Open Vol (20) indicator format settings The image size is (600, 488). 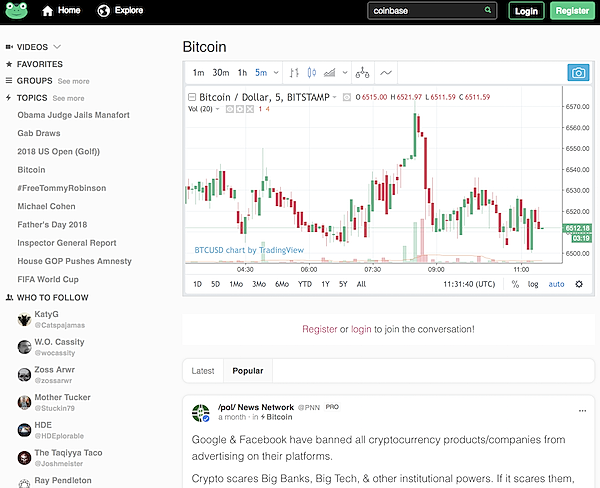240,109
